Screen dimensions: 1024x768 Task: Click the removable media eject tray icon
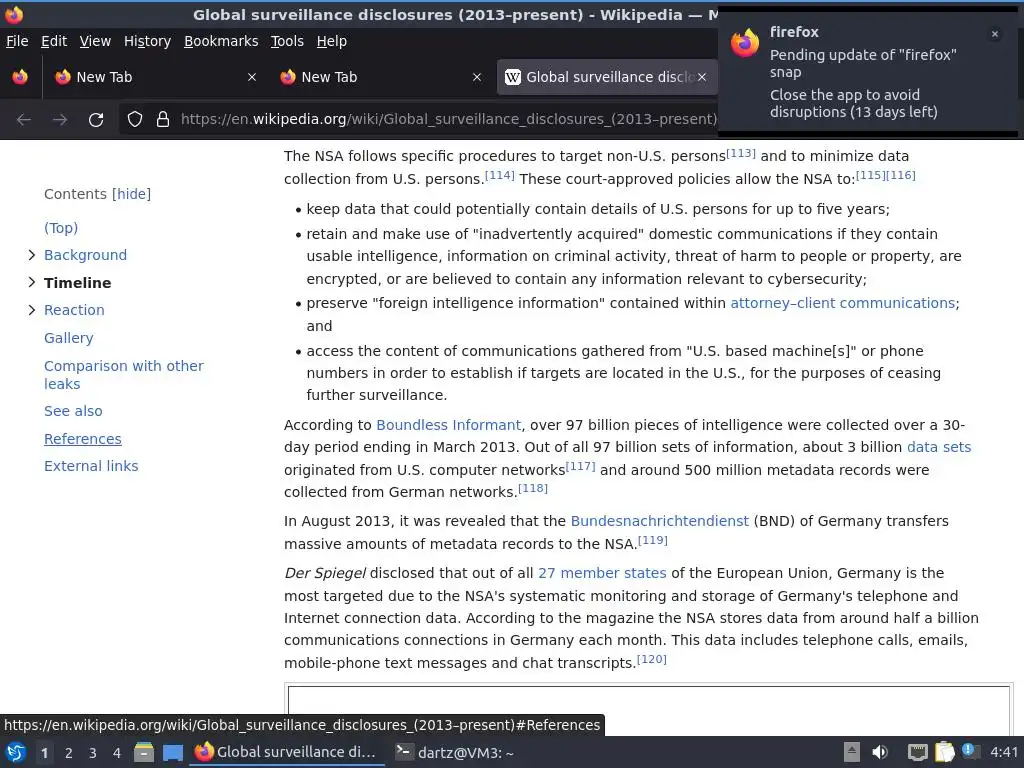(x=852, y=752)
